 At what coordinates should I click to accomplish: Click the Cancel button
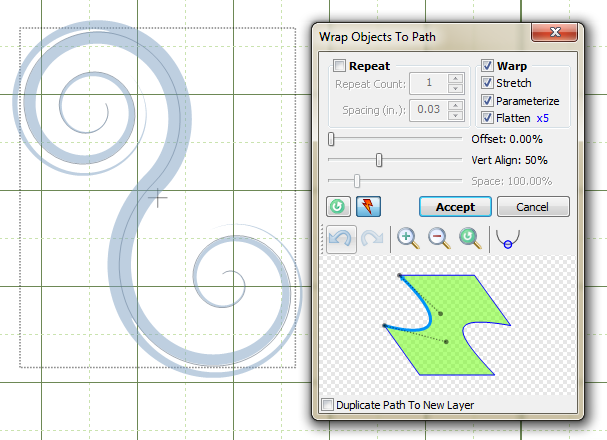tap(533, 207)
